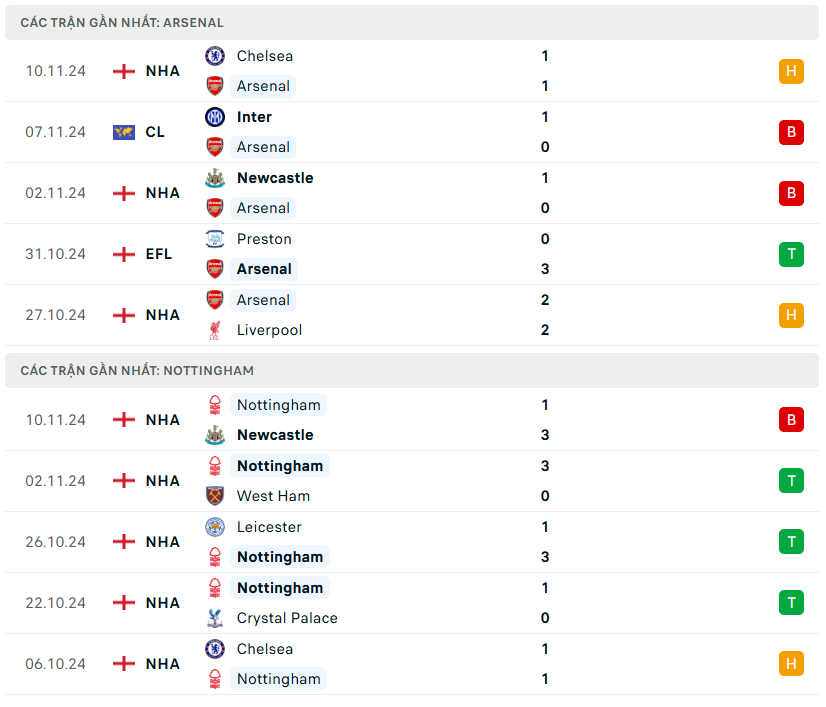Open the West Ham team link
This screenshot has height=707, width=826.
click(x=273, y=496)
